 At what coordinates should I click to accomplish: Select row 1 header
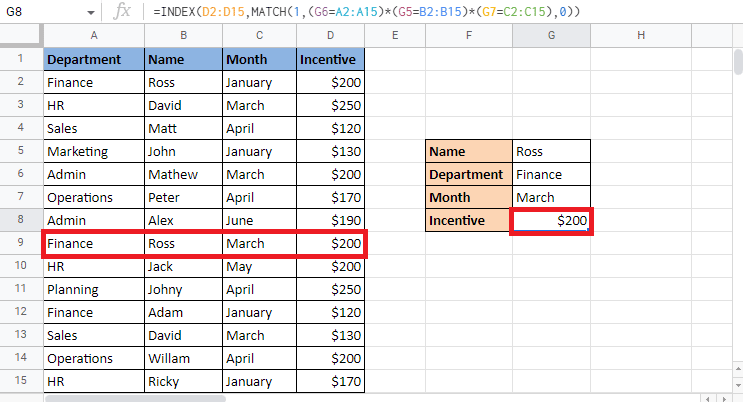(19, 59)
